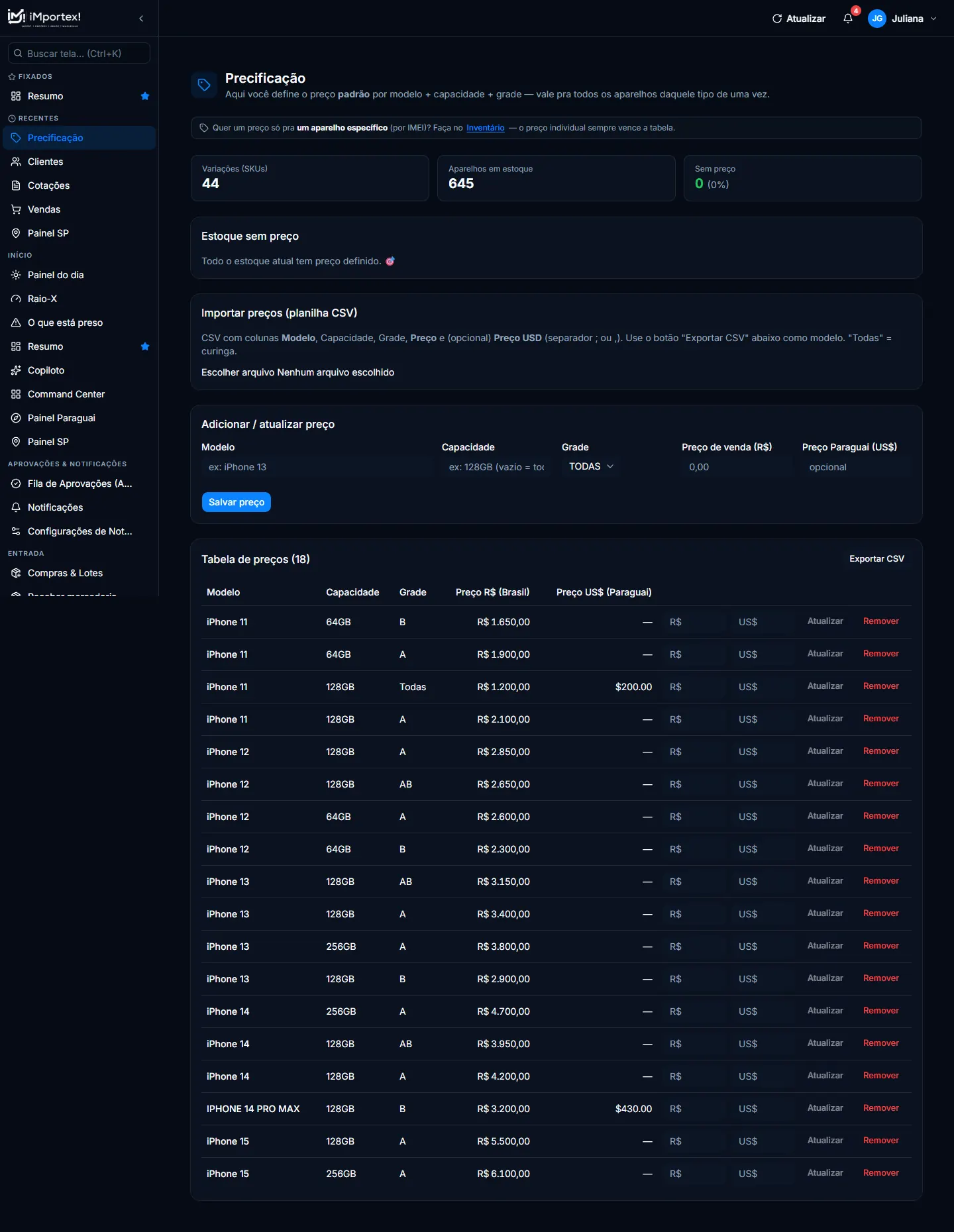Click the Variações (SKUs) 44 card

click(310, 178)
